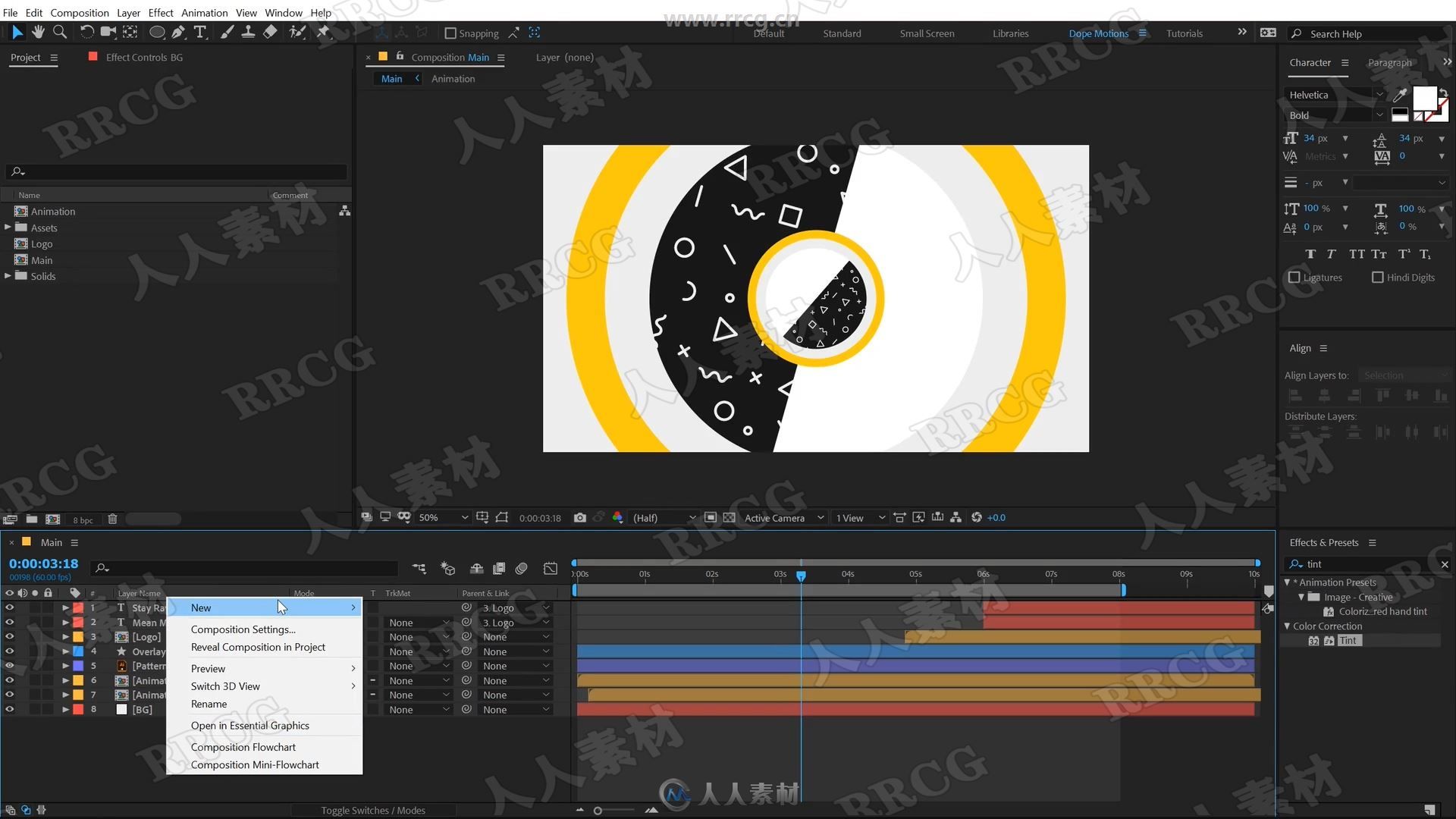Click the Composition Mini-Flowchart button
The image size is (1456, 819).
pos(254,764)
